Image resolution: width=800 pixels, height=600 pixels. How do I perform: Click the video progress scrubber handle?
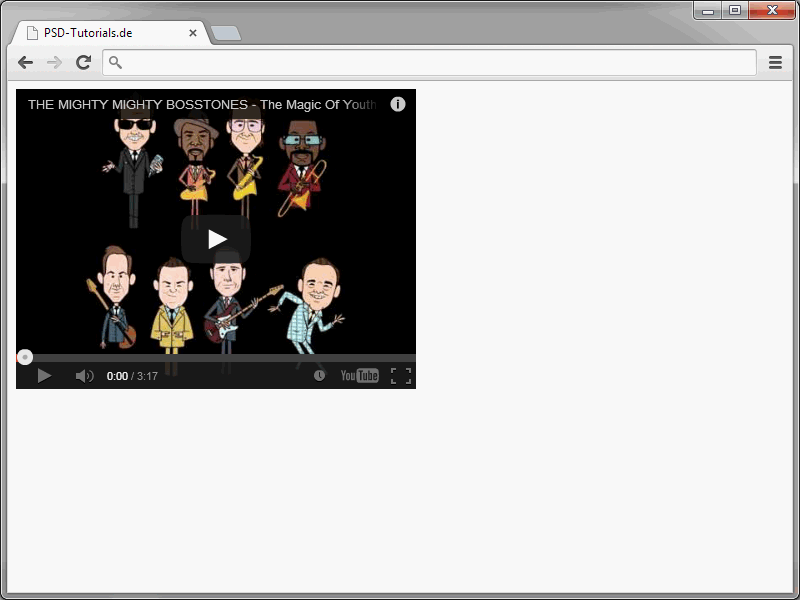coord(24,357)
